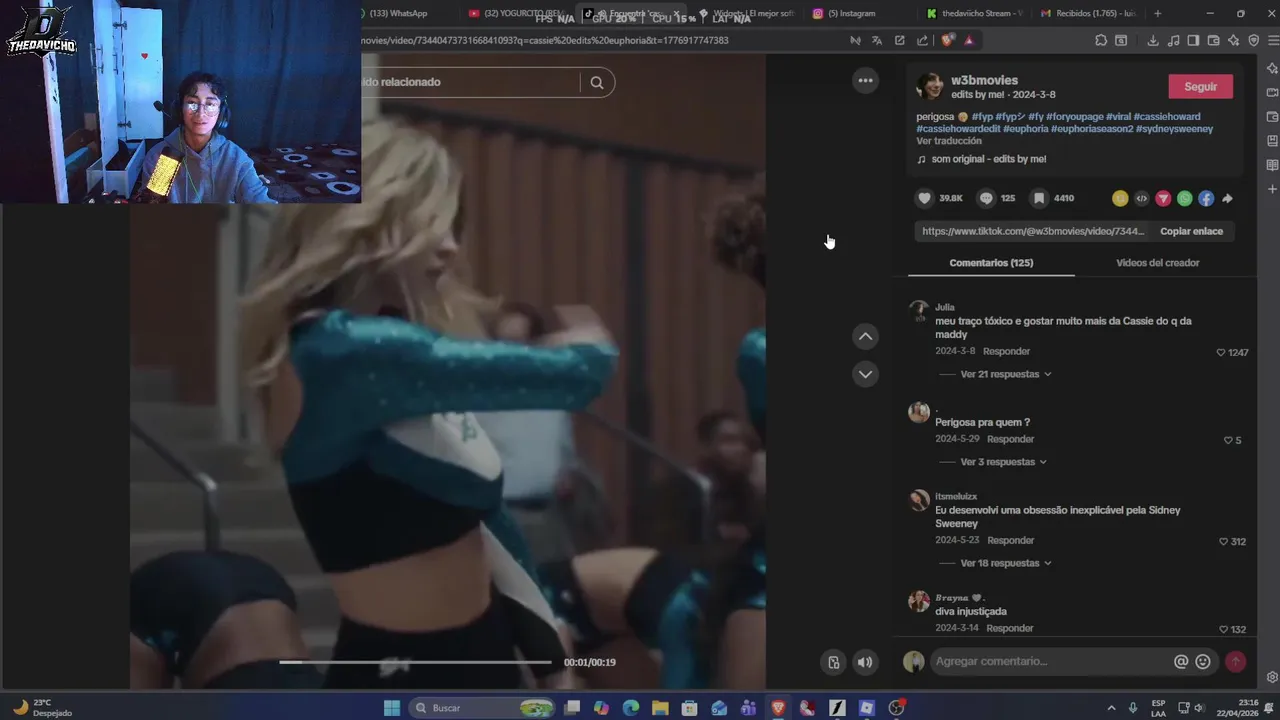
Task: Open browser media control music icon
Action: pyautogui.click(x=1173, y=40)
